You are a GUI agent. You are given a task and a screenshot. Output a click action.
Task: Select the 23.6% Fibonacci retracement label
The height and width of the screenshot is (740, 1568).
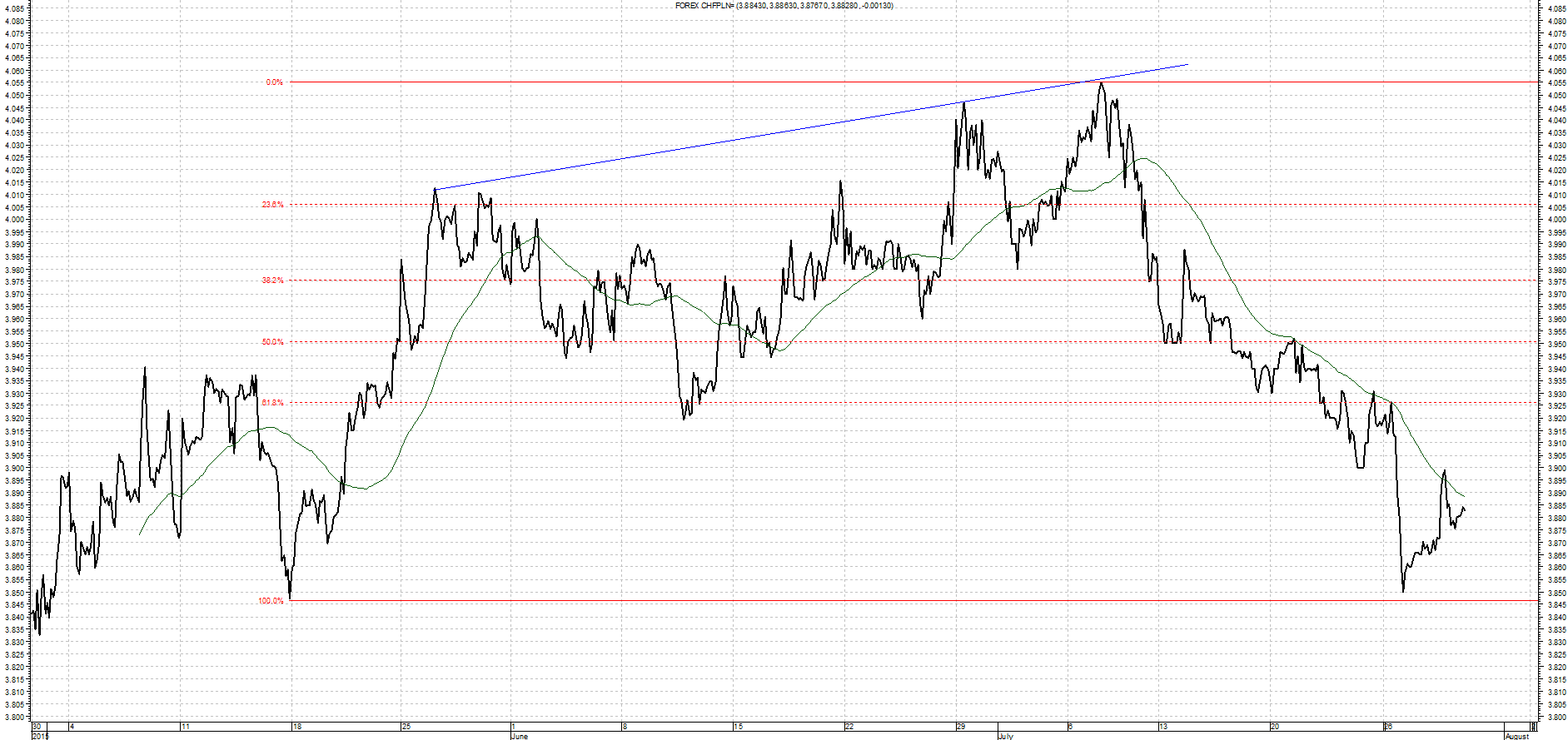coord(272,205)
